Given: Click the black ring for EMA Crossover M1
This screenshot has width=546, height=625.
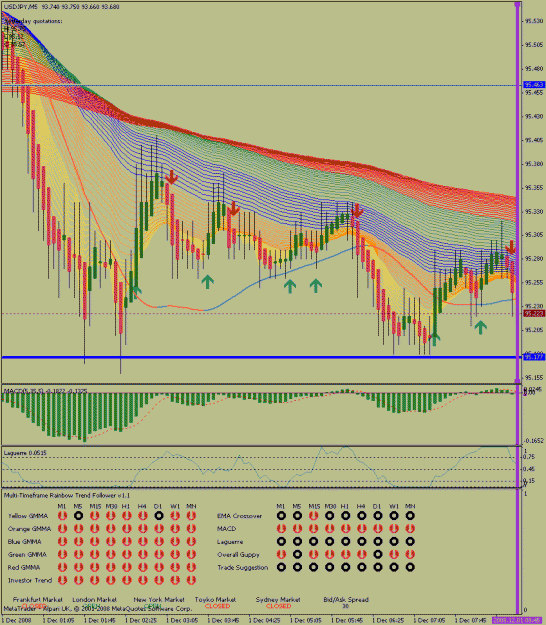Looking at the screenshot, I should 281,516.
